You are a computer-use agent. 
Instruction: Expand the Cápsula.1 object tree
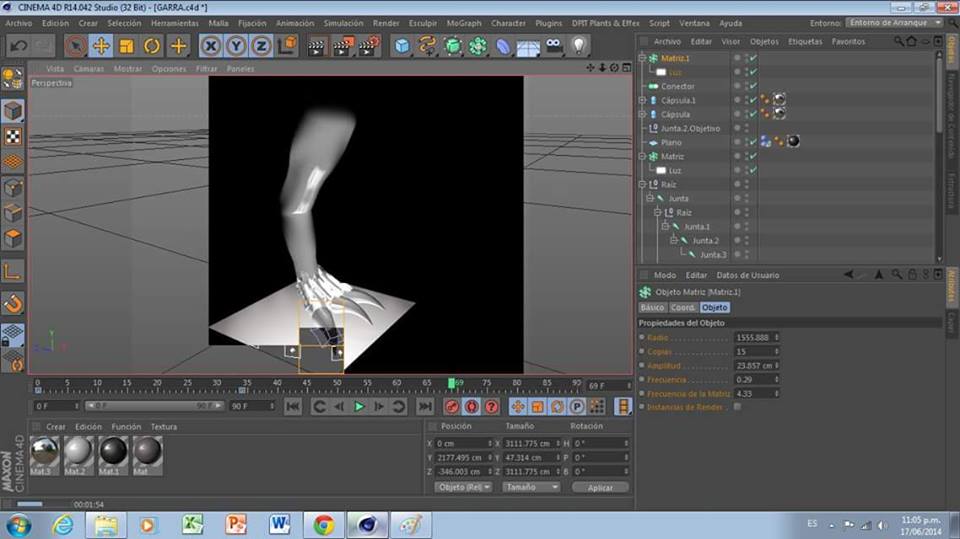click(643, 100)
